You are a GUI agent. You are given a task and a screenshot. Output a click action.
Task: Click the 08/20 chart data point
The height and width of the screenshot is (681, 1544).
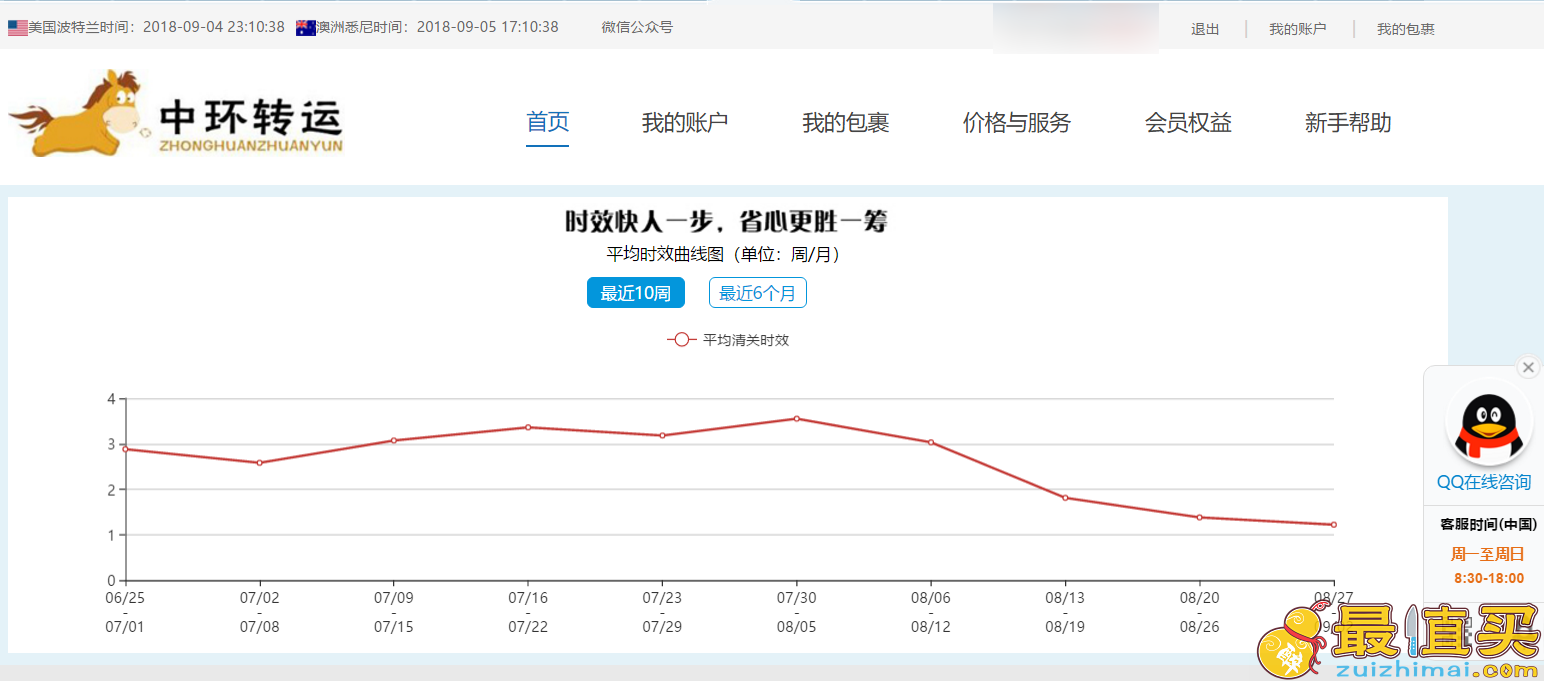coord(1199,517)
